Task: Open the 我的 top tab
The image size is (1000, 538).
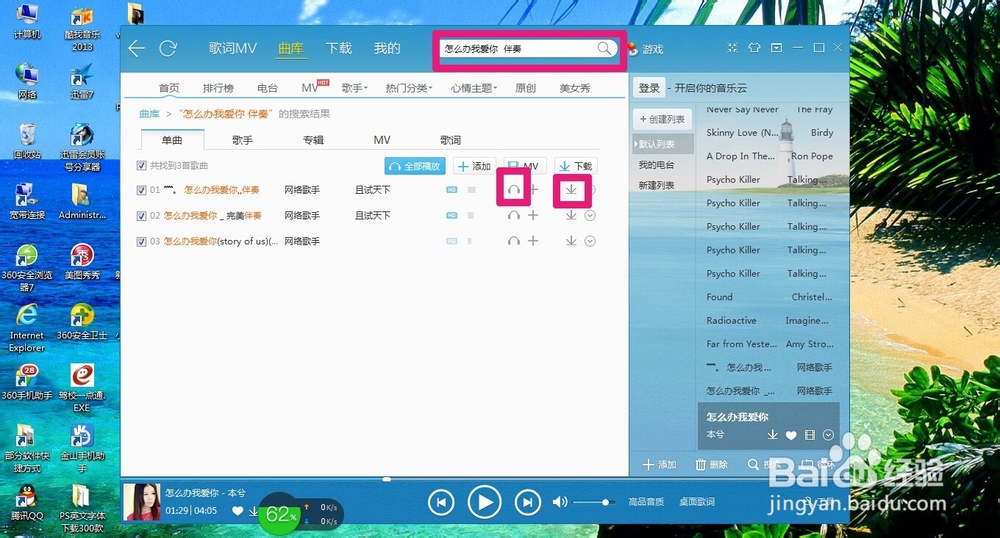Action: click(386, 48)
